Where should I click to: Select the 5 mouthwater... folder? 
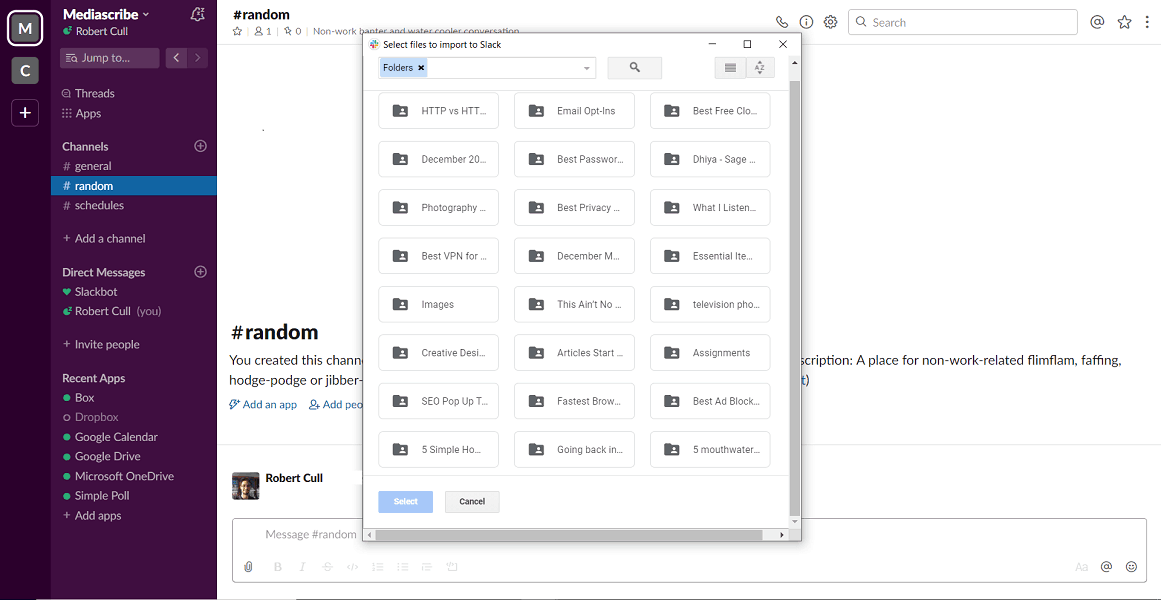(710, 450)
